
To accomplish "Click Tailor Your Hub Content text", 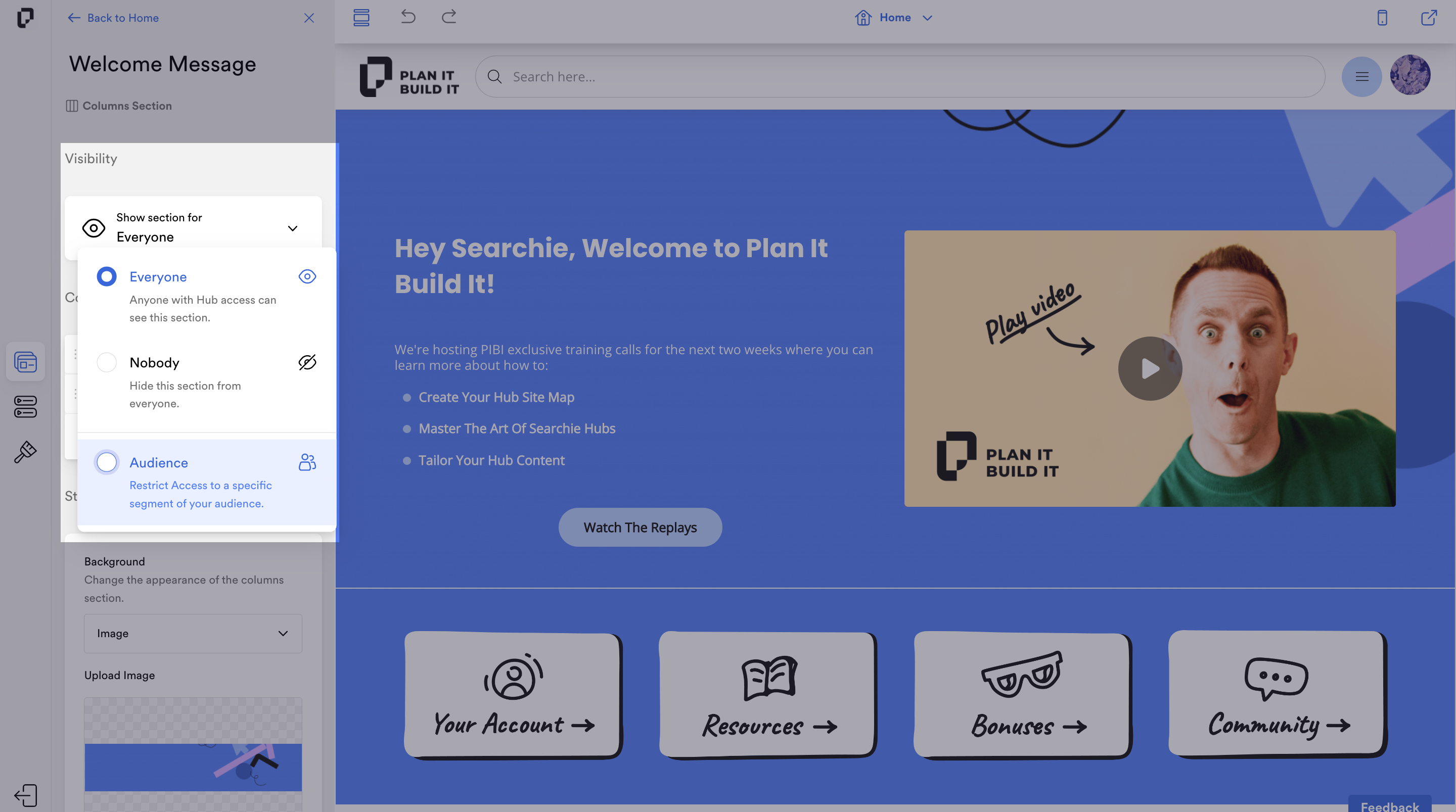I will [491, 460].
